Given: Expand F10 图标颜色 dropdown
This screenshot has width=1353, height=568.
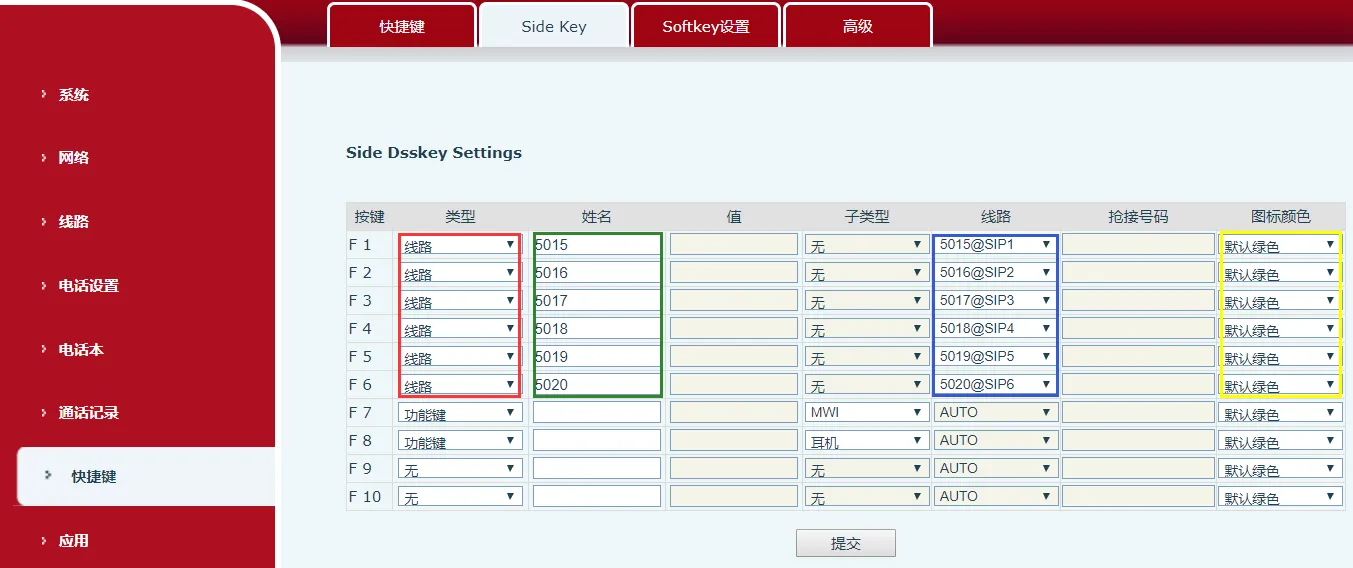Looking at the screenshot, I should pos(1279,497).
